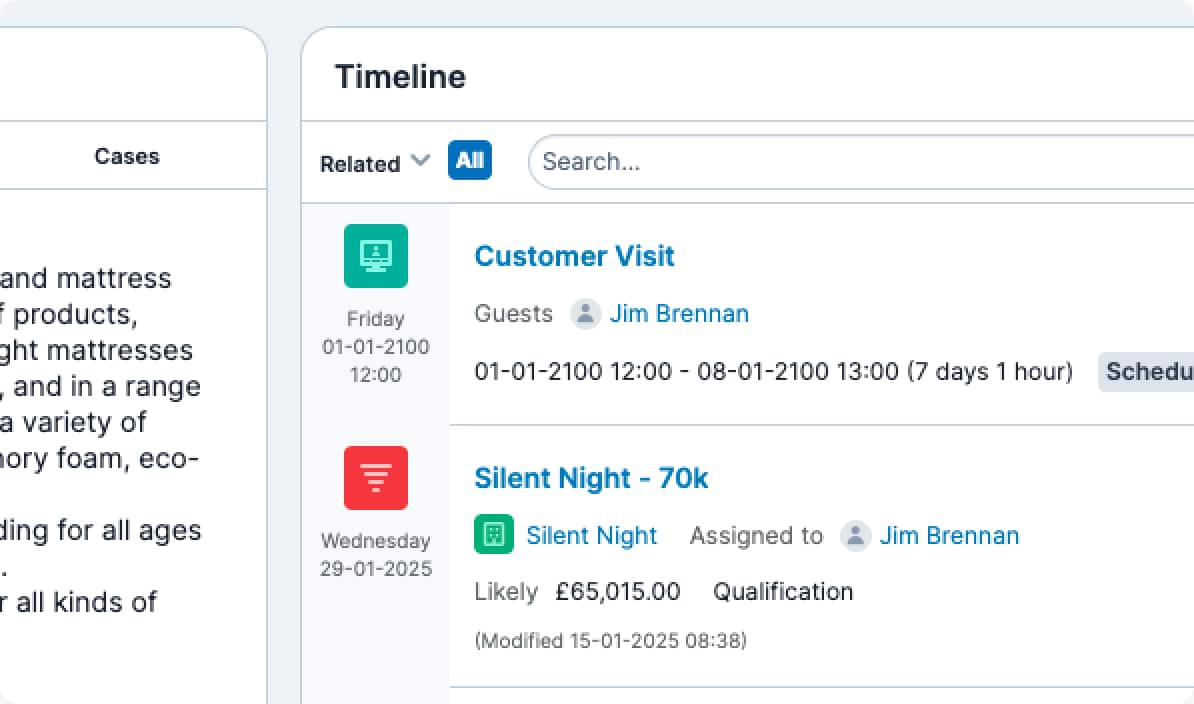The width and height of the screenshot is (1194, 704).
Task: Click the Modified 15-01-2025 08:38 text
Action: pos(610,641)
